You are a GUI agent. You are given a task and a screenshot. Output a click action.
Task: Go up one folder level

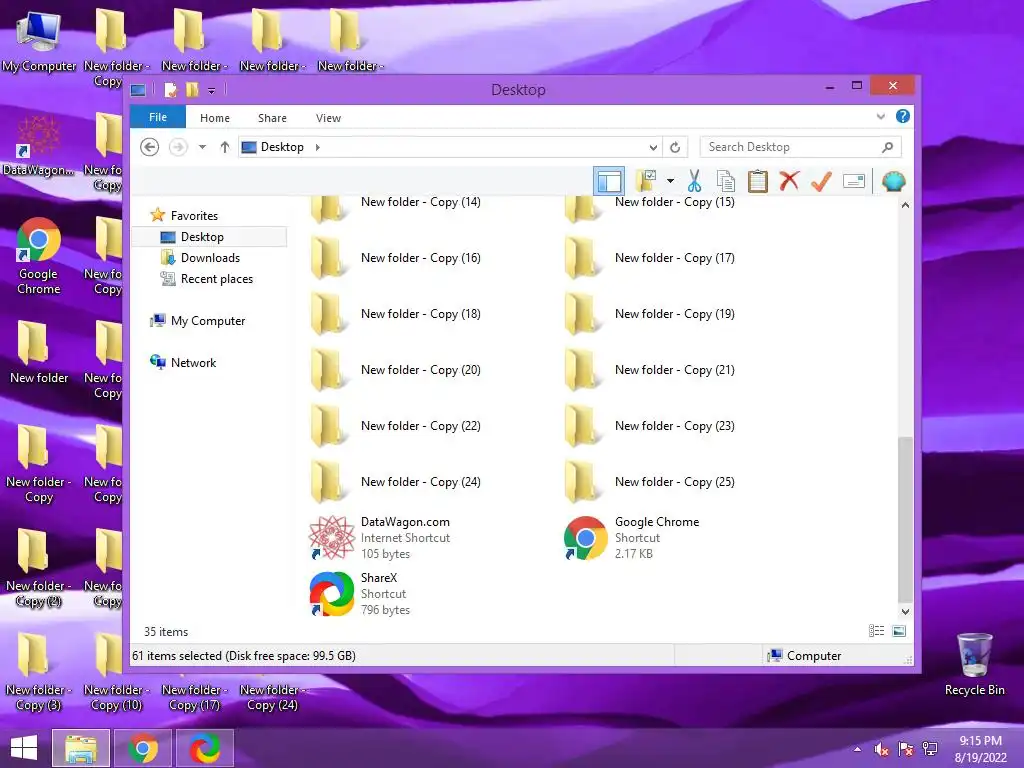pos(225,147)
